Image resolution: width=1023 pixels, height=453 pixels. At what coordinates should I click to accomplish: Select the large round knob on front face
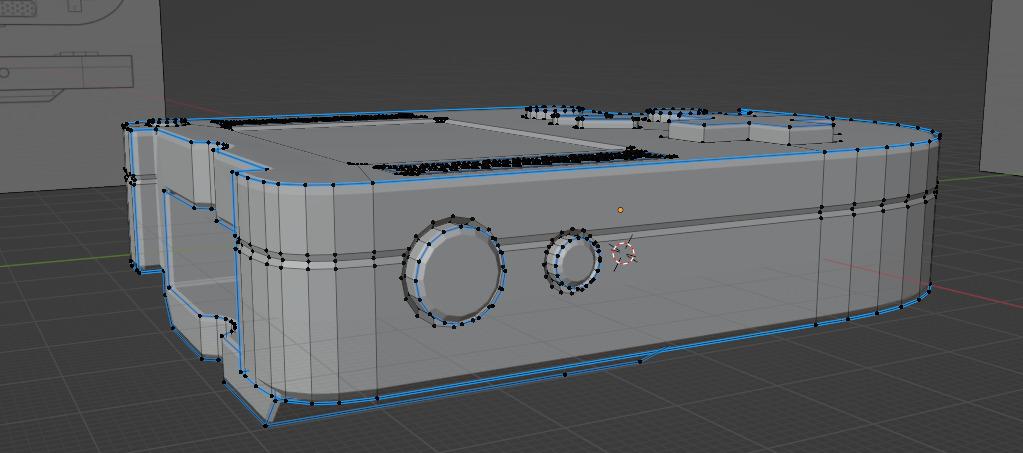click(x=455, y=272)
